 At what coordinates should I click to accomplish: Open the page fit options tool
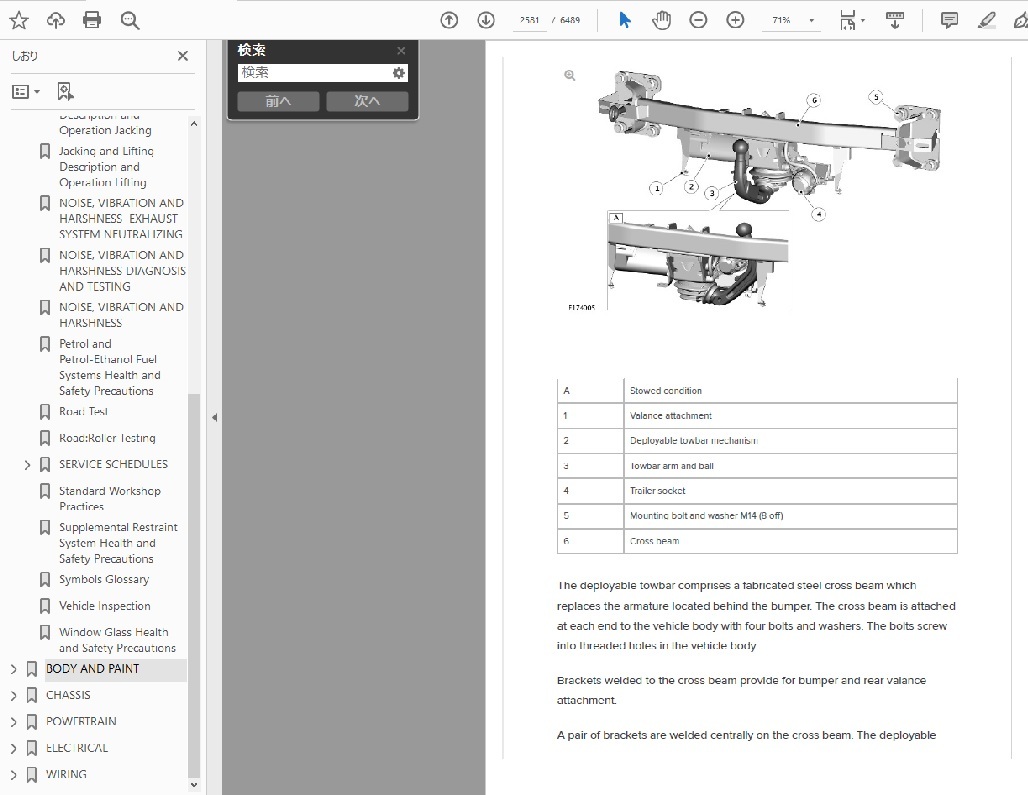(x=851, y=20)
